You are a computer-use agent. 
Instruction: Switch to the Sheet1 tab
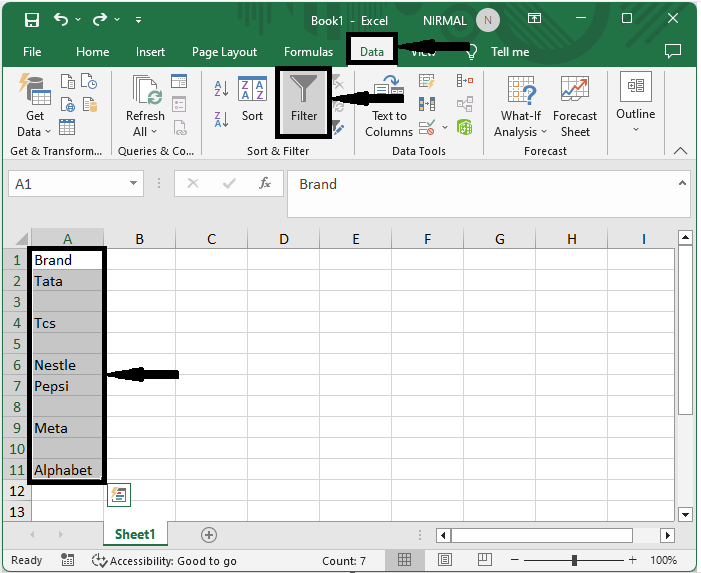pyautogui.click(x=135, y=534)
